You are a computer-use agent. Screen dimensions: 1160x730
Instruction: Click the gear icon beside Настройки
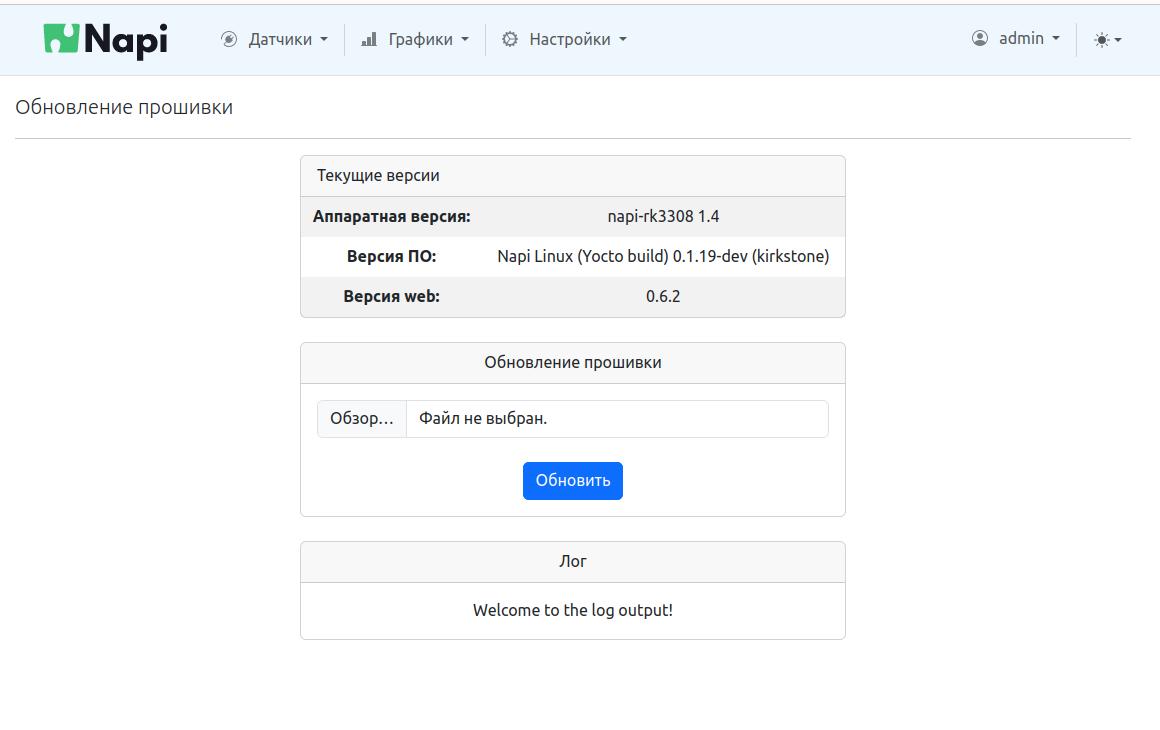[x=509, y=39]
